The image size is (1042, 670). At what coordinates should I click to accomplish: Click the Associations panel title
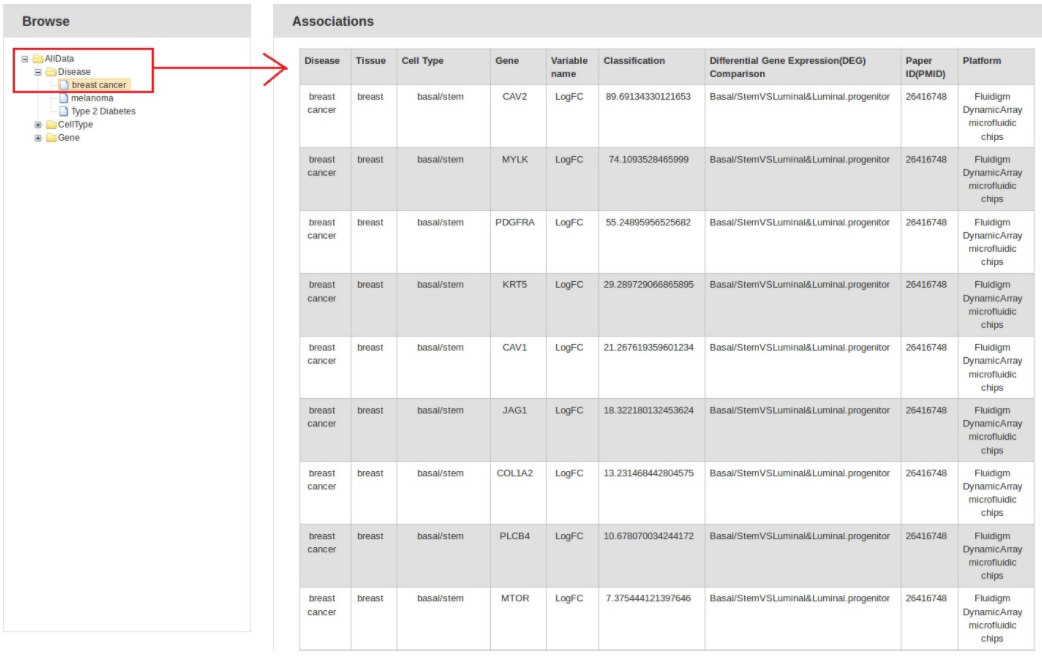pyautogui.click(x=333, y=21)
